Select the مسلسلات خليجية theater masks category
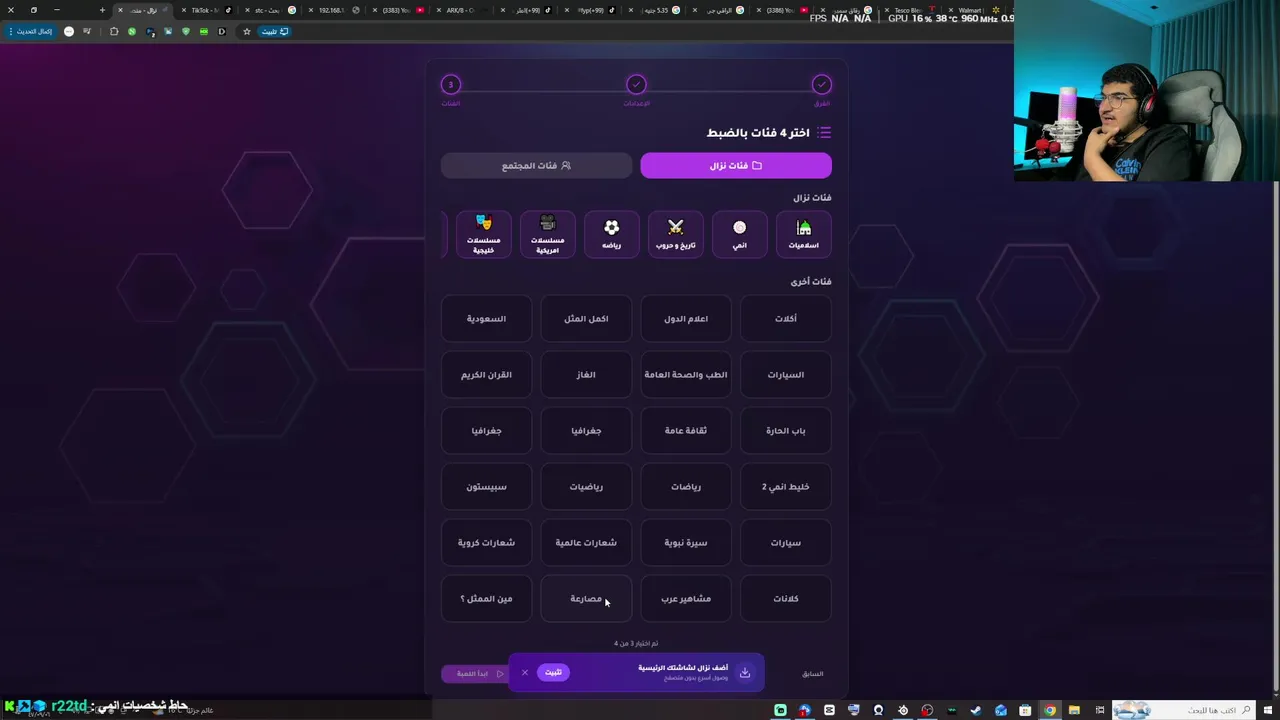The image size is (1280, 720). (x=484, y=234)
